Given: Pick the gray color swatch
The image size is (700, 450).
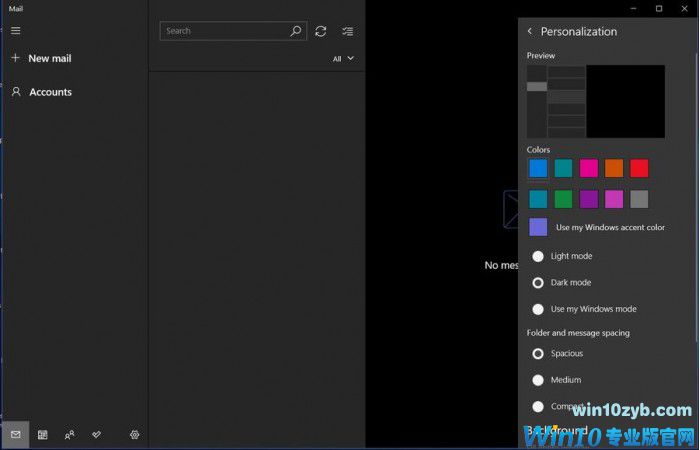Looking at the screenshot, I should coord(639,199).
